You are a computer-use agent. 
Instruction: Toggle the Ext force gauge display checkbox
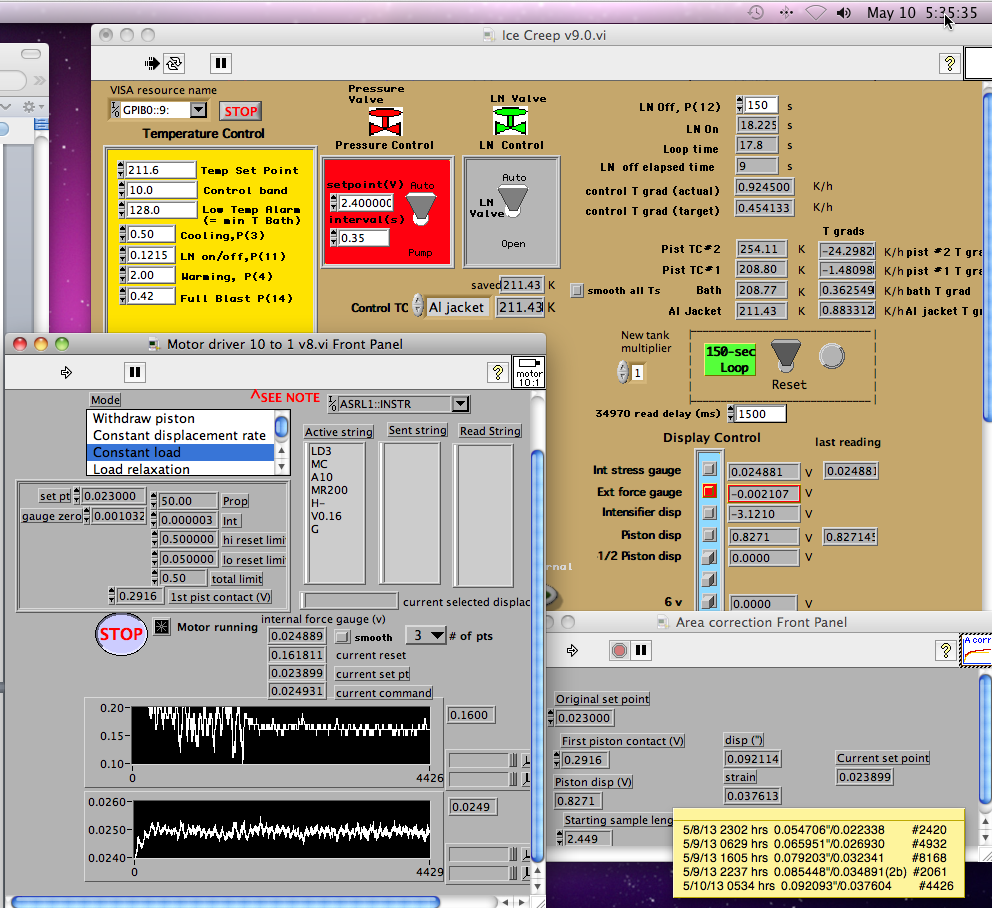tap(708, 492)
